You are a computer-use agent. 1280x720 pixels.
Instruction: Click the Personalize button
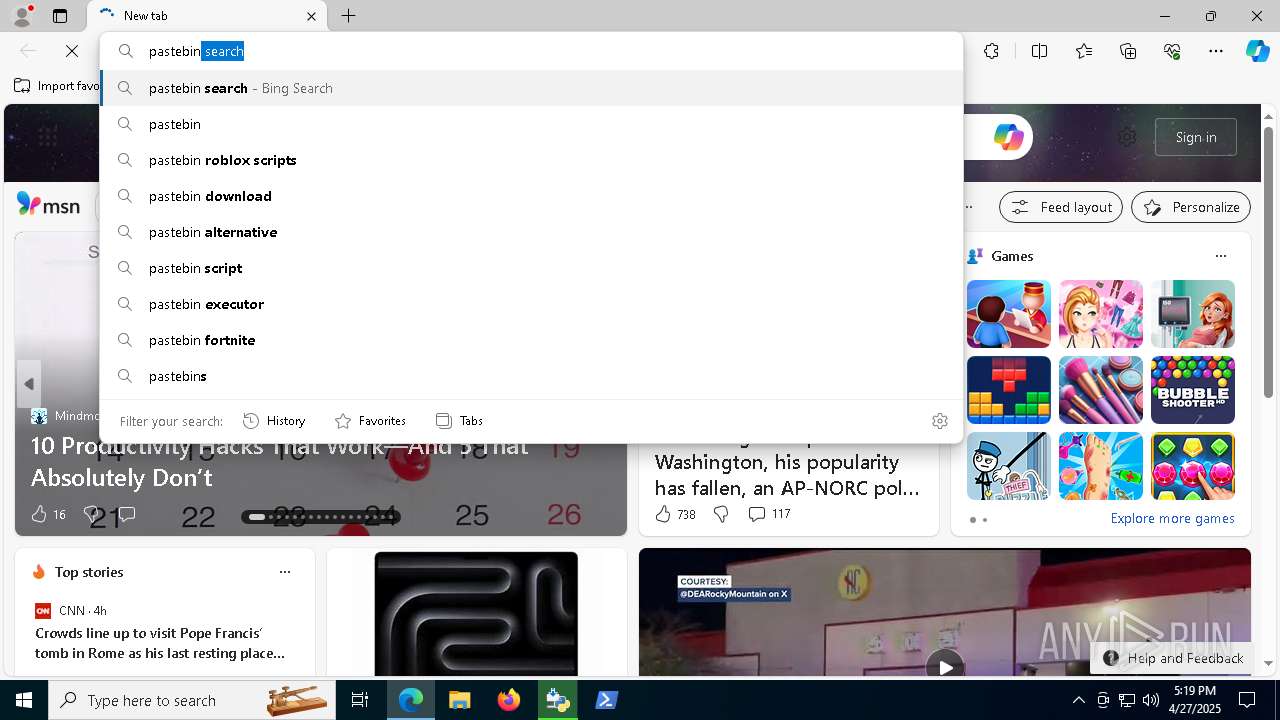(x=1191, y=207)
